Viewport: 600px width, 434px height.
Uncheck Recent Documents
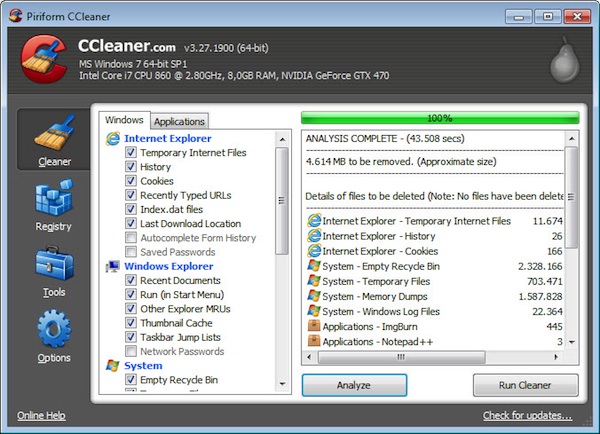tap(131, 280)
